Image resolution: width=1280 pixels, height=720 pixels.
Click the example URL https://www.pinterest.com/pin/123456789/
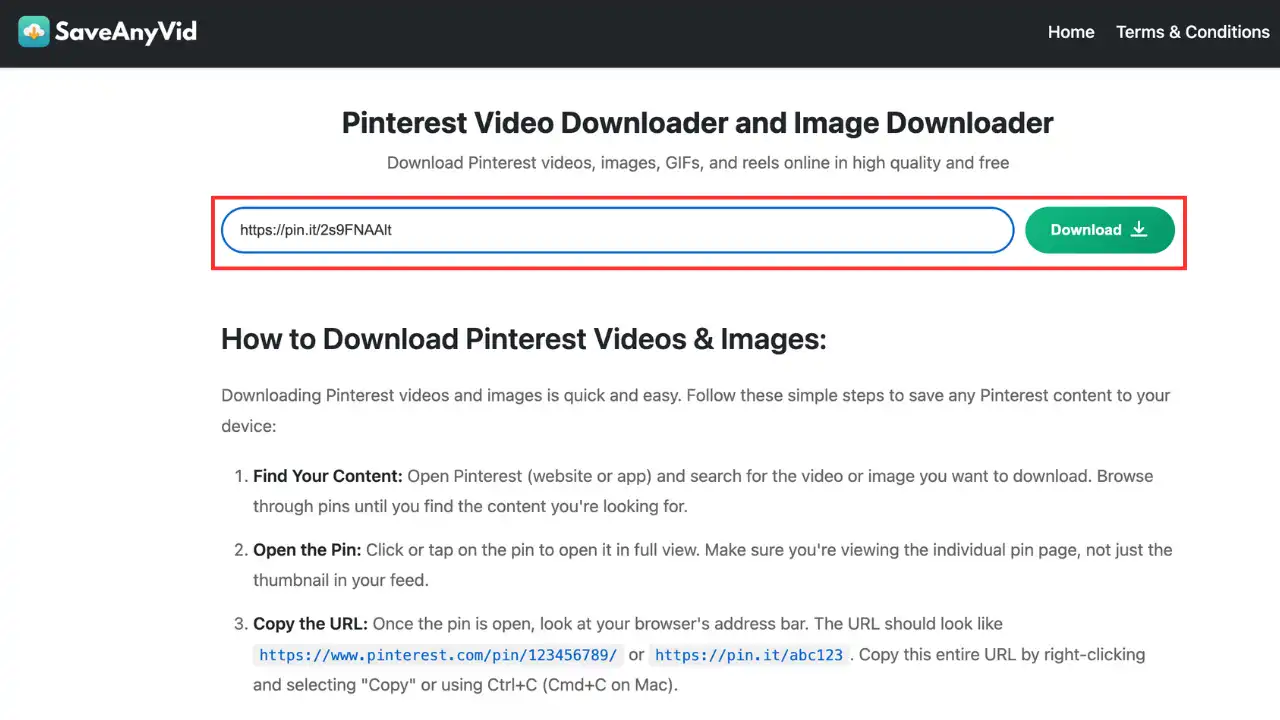(438, 655)
